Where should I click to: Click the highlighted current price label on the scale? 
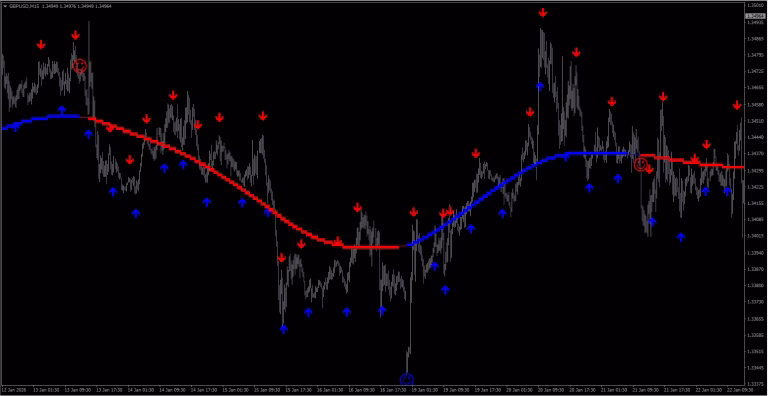pos(756,15)
